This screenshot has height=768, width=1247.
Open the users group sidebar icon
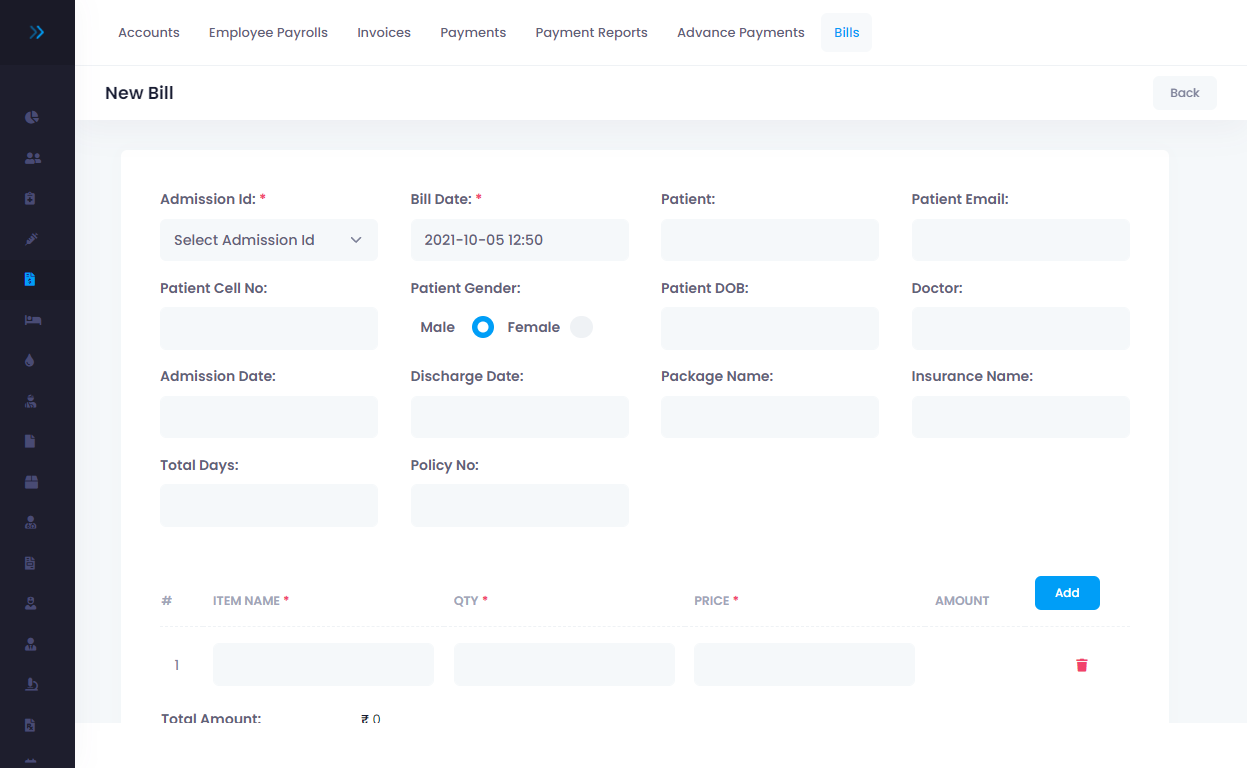click(x=32, y=158)
